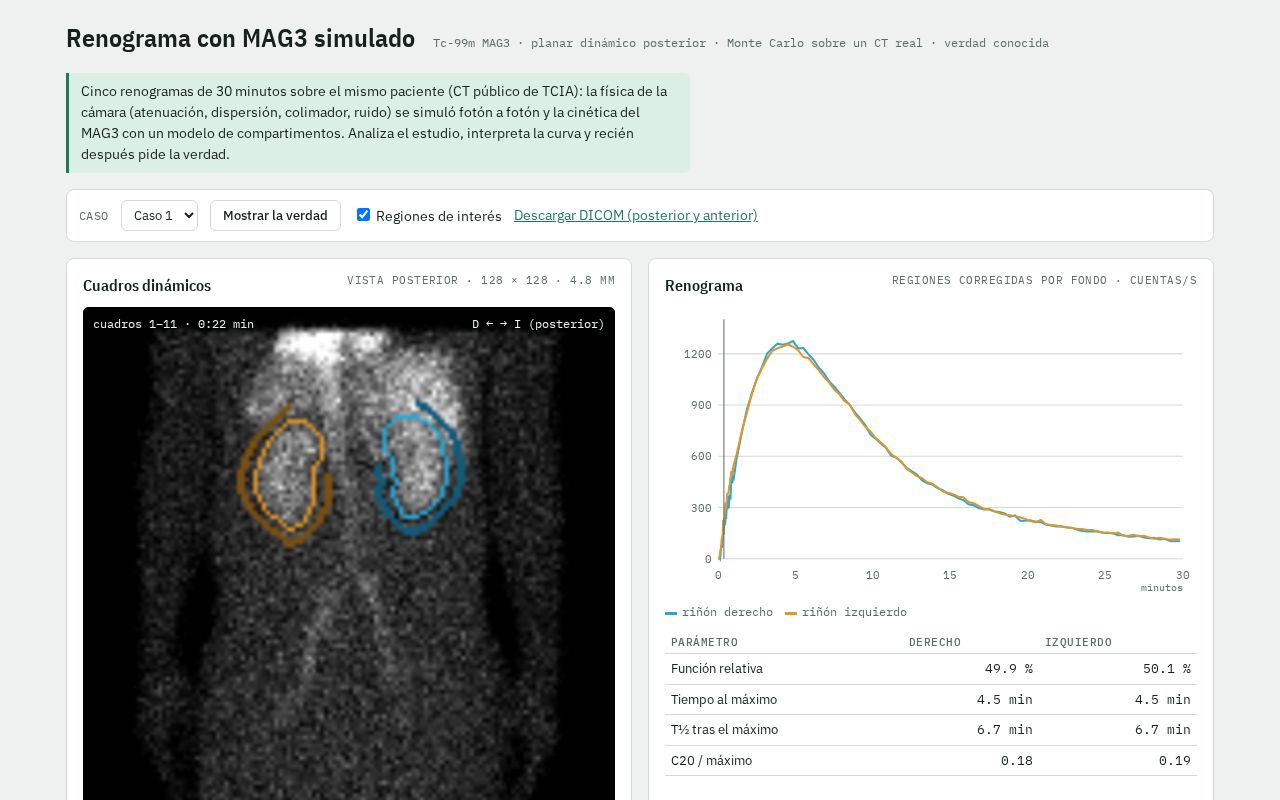Click the PARÁMETRO column header
Screen dimensions: 1280x800
click(705, 642)
